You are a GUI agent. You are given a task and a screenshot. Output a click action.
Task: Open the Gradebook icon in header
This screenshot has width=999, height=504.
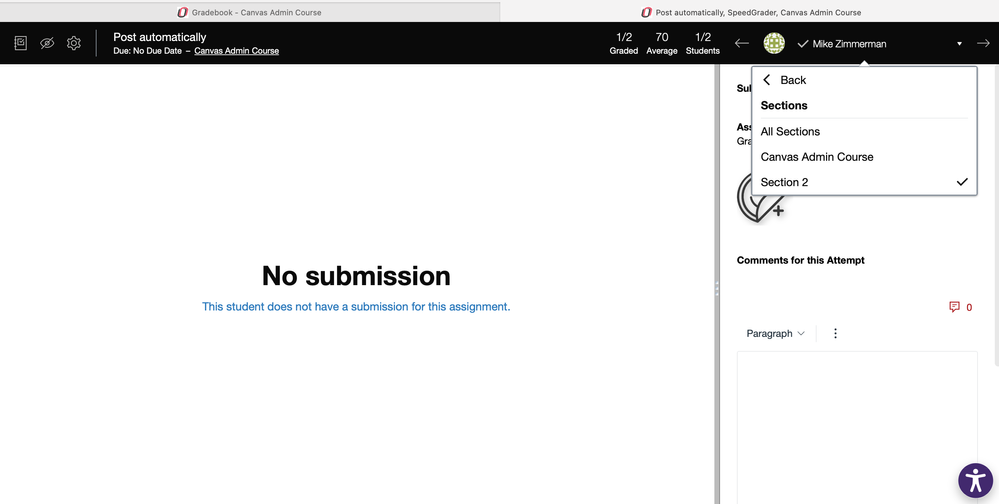click(20, 44)
